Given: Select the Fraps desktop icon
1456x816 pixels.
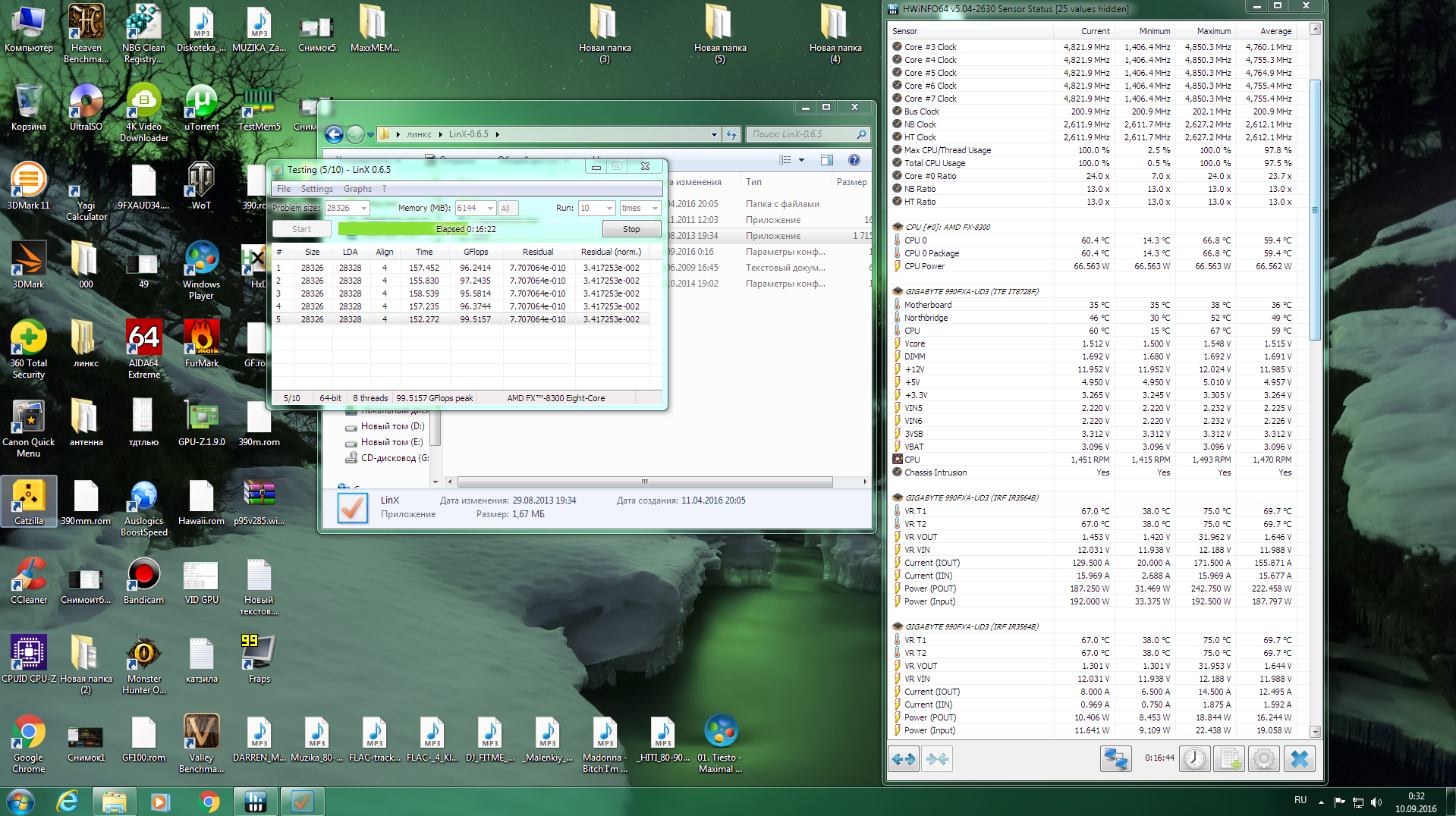Looking at the screenshot, I should click(259, 659).
